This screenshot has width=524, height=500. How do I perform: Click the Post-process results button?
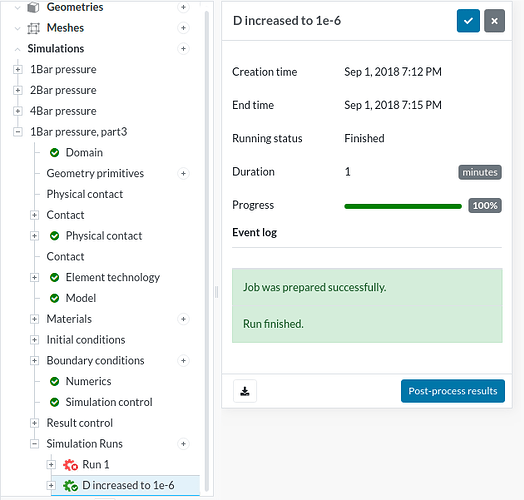tap(453, 391)
